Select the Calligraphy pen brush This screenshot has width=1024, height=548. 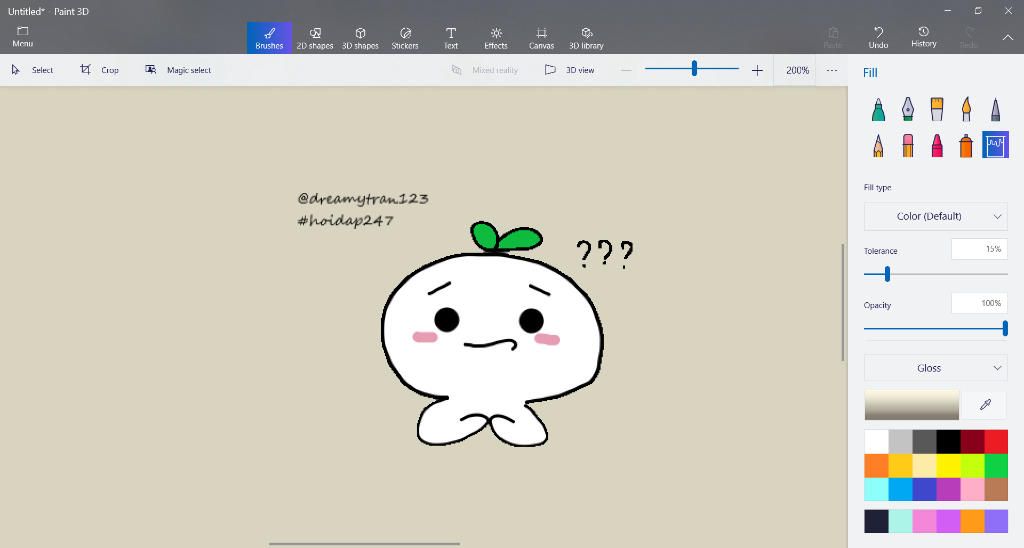(908, 109)
